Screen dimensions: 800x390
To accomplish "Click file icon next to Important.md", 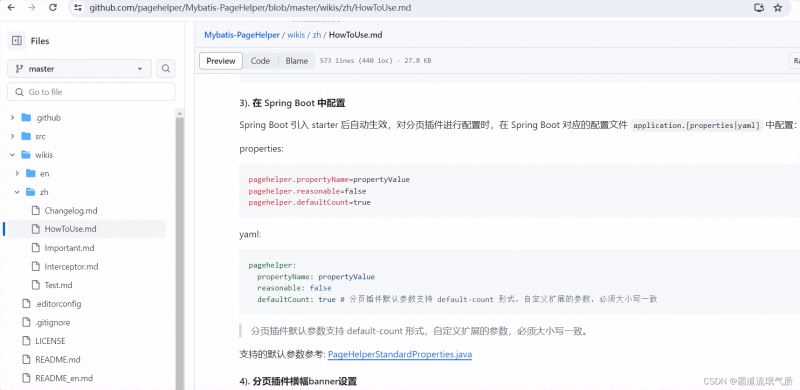I will (x=35, y=248).
